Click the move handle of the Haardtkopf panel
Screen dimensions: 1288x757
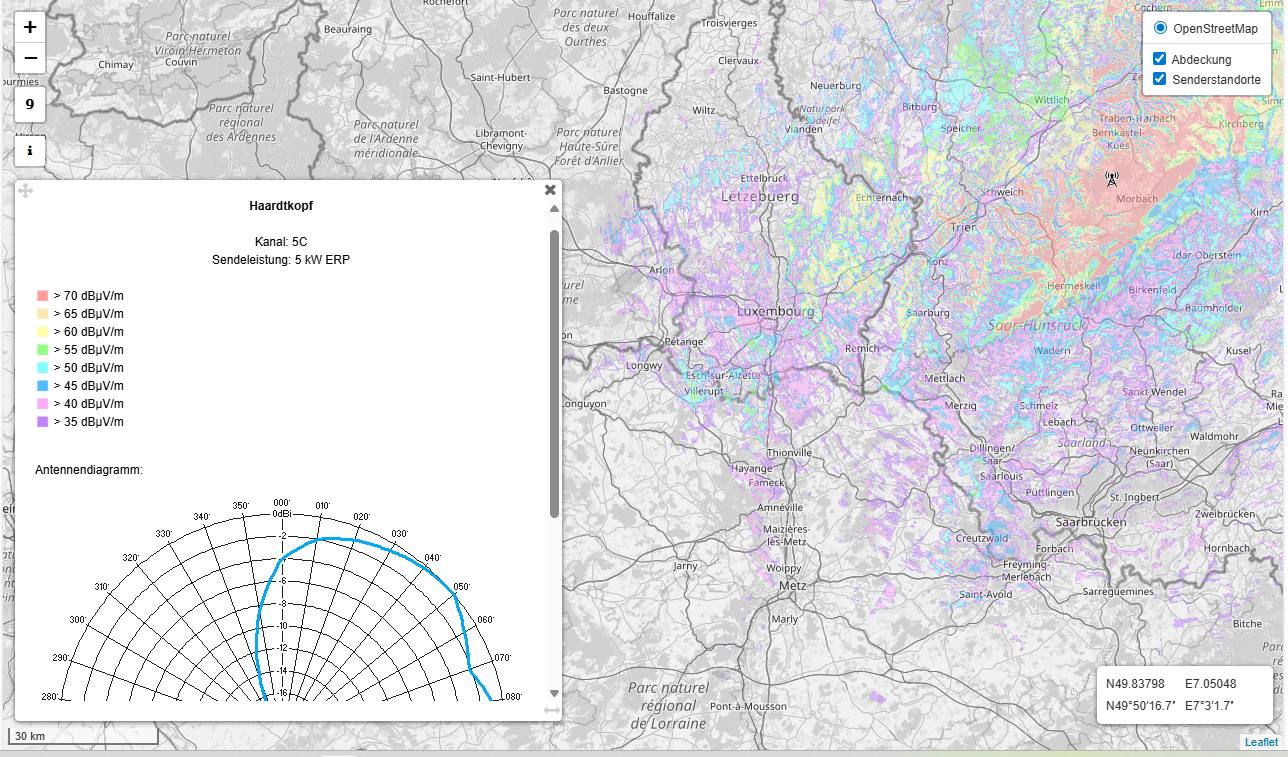pos(26,191)
